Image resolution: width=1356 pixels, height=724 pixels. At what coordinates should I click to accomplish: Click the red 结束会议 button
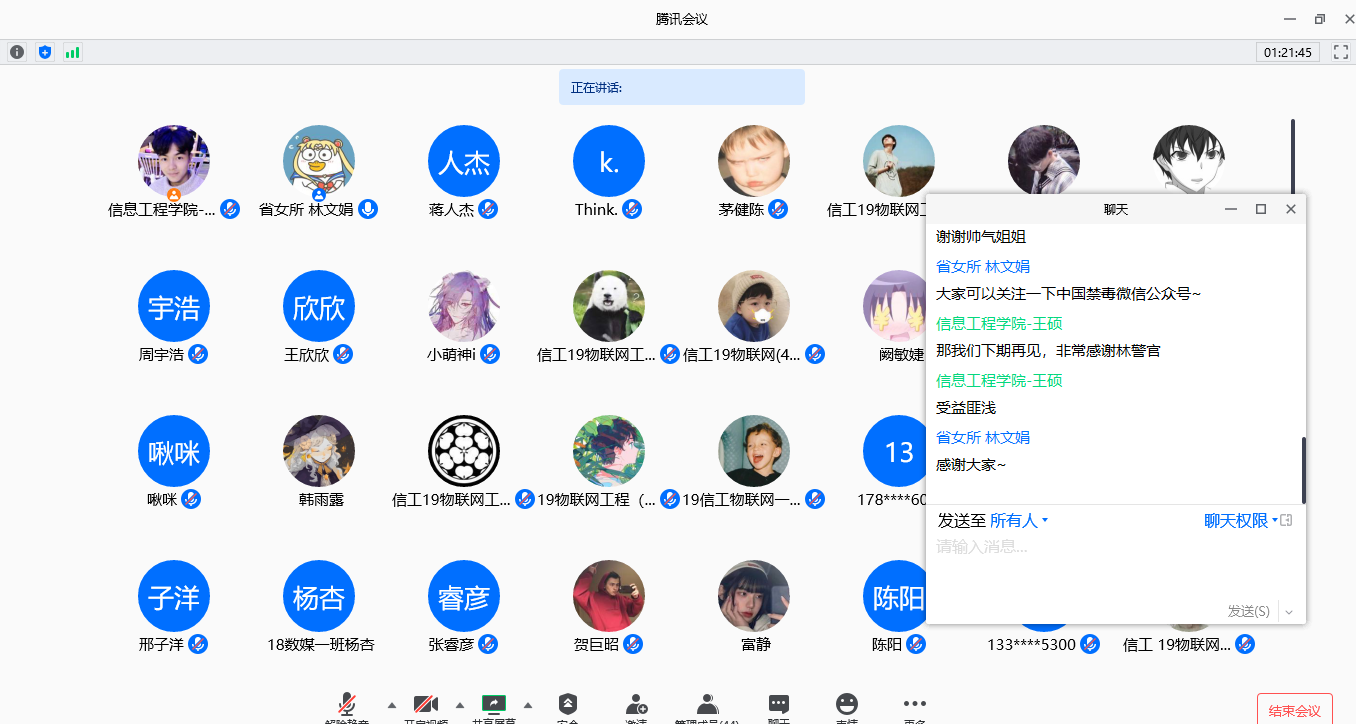[1294, 710]
